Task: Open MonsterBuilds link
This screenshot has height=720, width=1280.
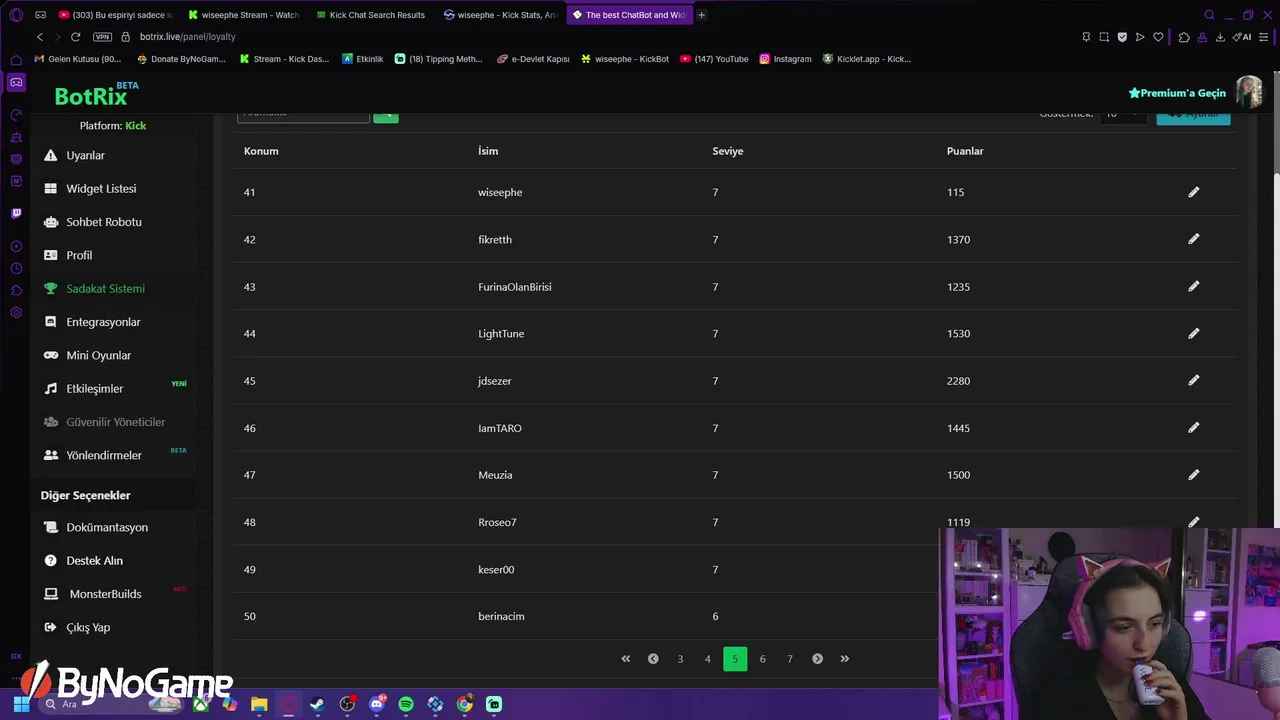Action: (105, 594)
